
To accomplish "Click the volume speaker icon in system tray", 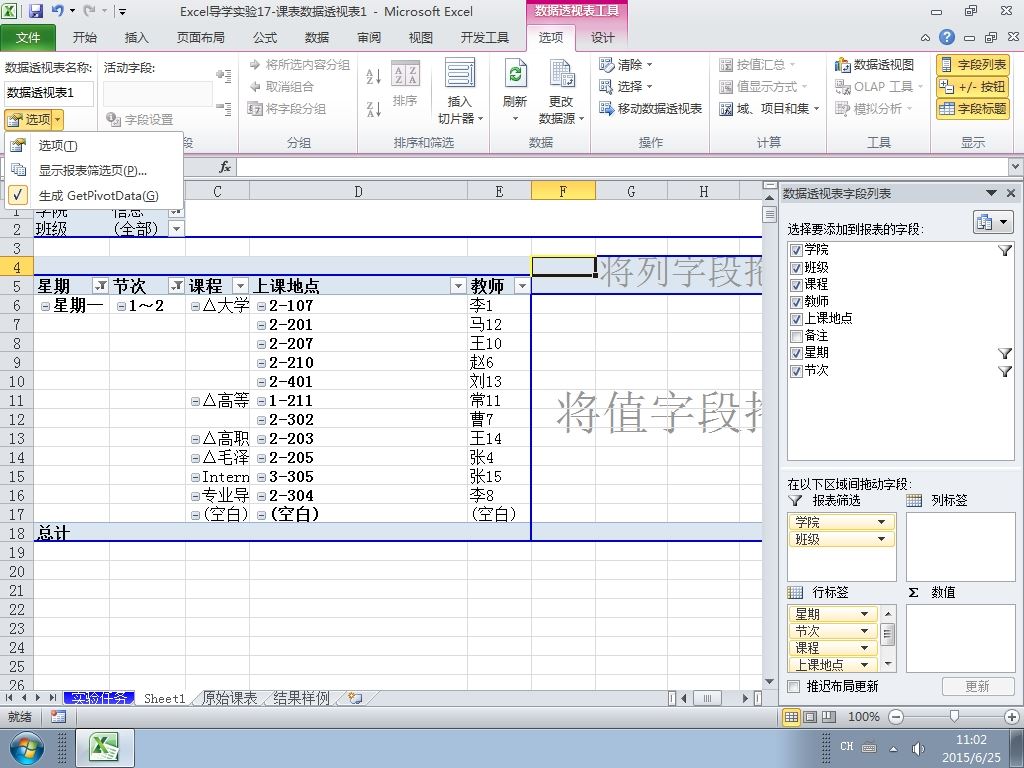I will (x=918, y=748).
